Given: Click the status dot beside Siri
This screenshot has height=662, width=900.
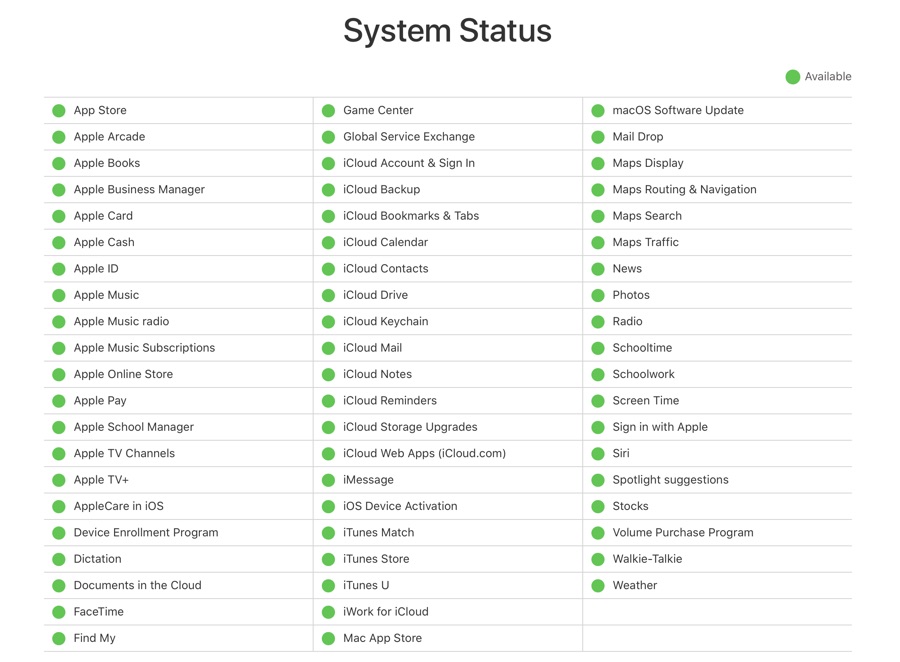Looking at the screenshot, I should (x=598, y=454).
